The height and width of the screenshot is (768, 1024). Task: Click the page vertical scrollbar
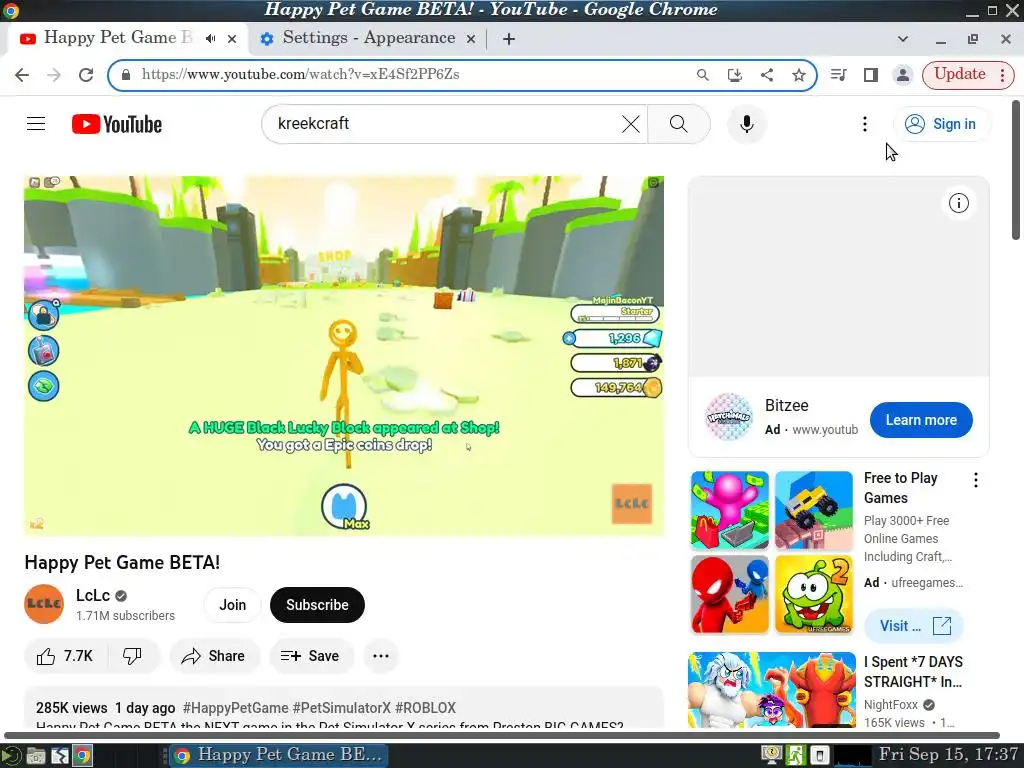click(x=1016, y=170)
